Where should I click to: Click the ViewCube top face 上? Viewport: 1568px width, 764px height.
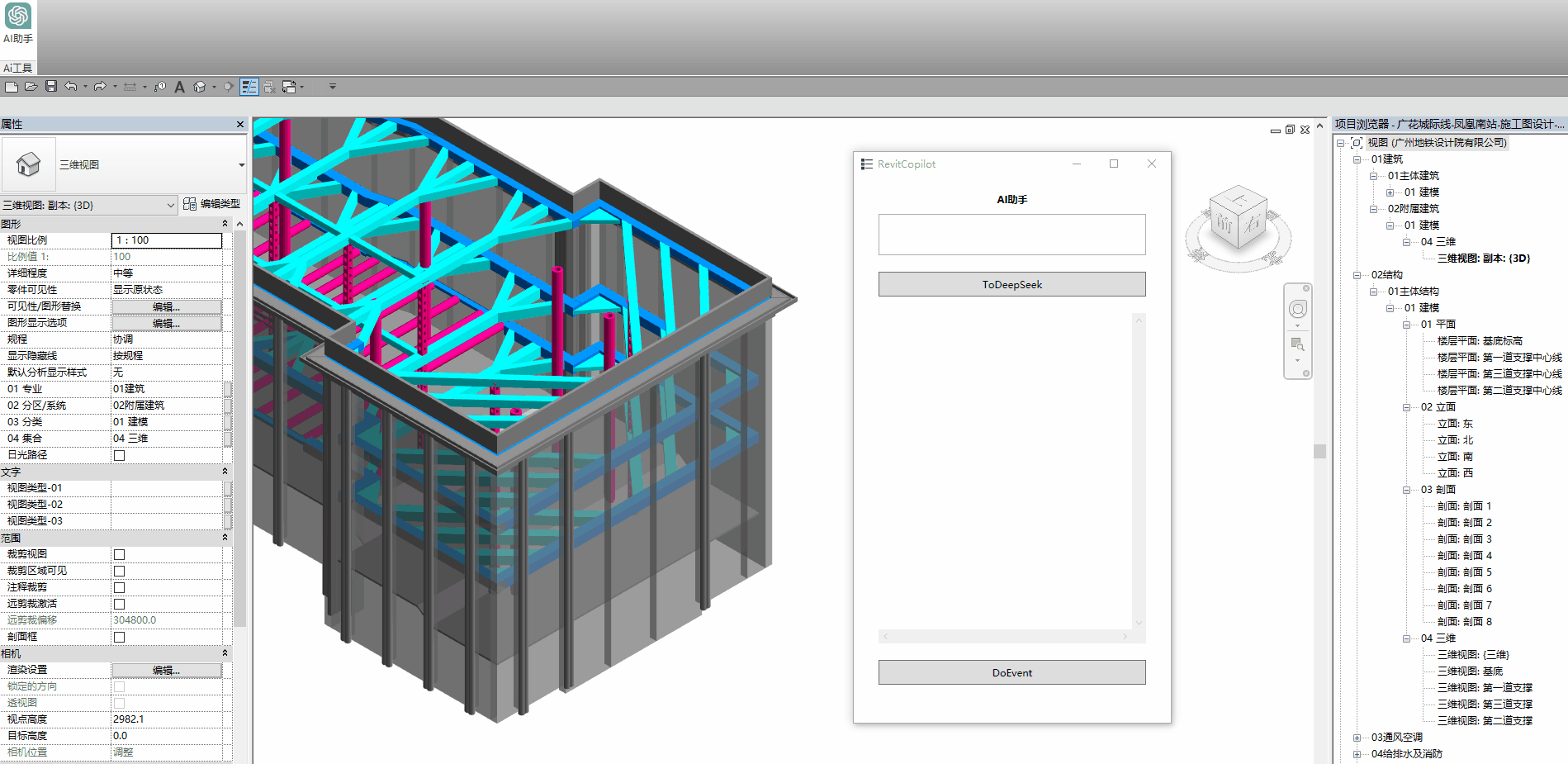1239,199
